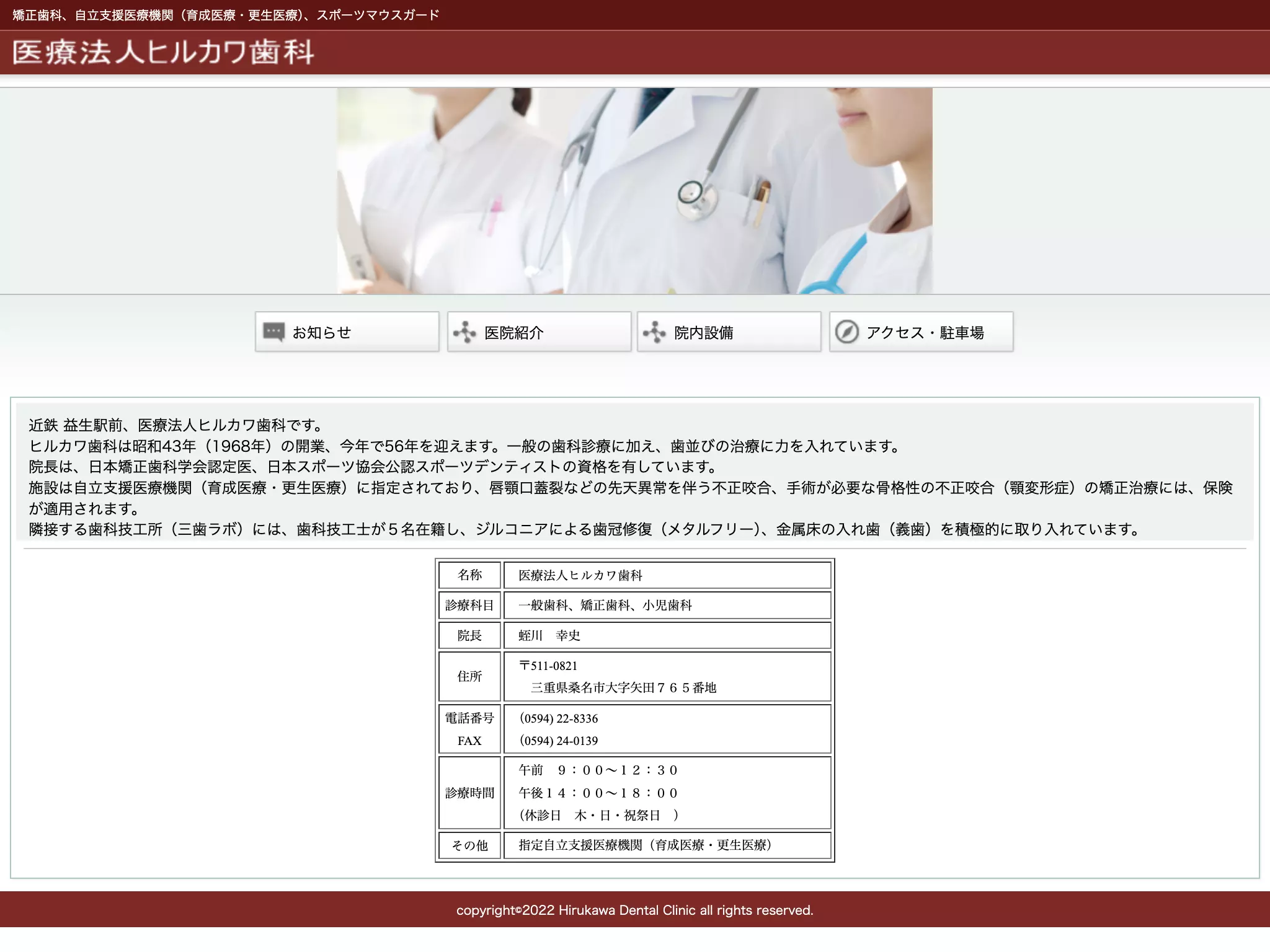
Task: Click the copyright 2022 Hirukawa Dental Clinic footer text
Action: pos(635,910)
